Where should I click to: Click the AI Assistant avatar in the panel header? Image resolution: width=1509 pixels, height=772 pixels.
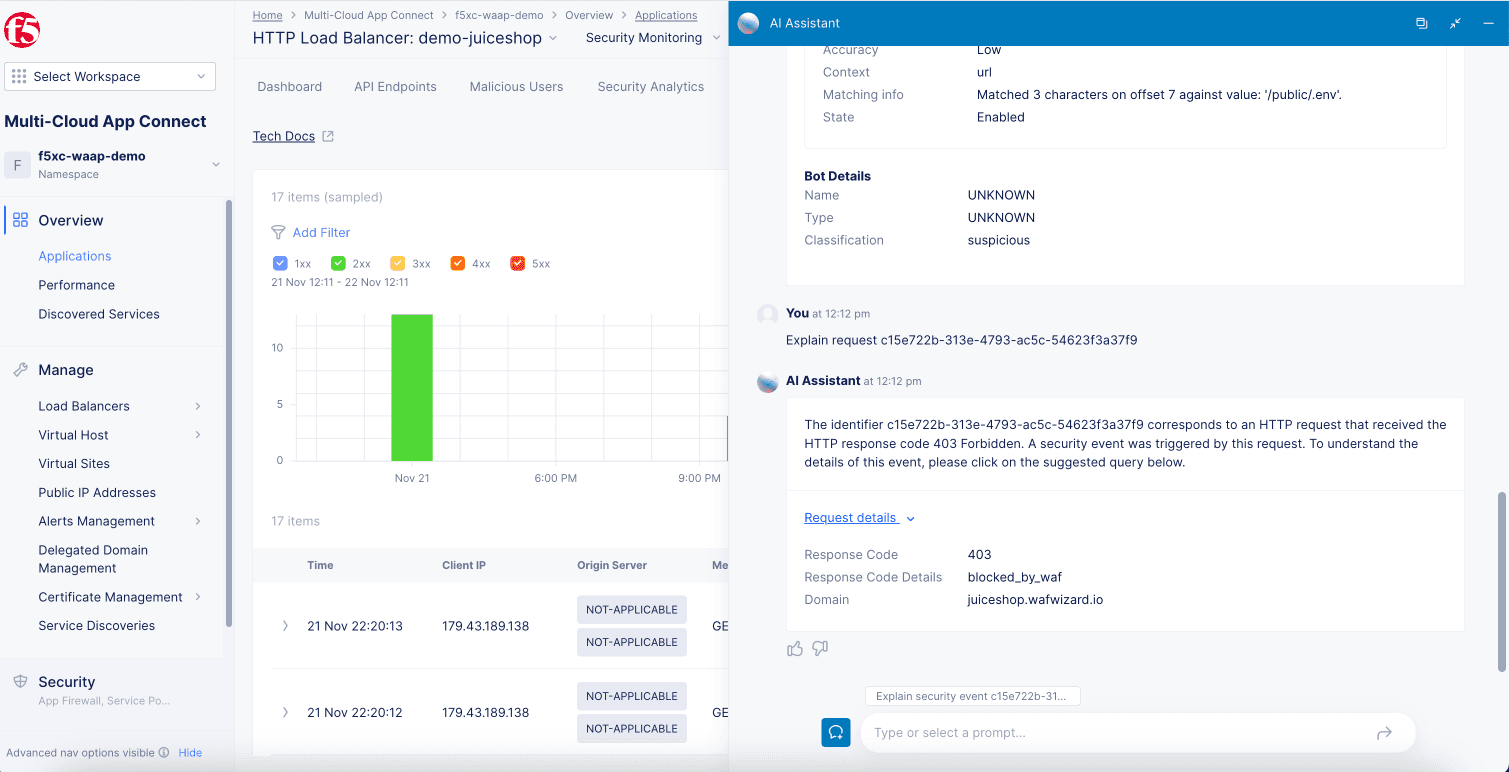point(748,22)
